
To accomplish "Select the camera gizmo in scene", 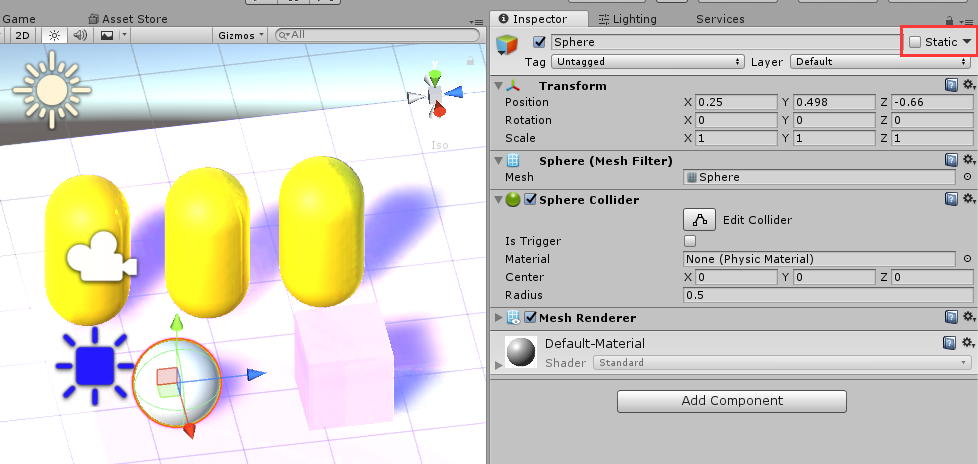I will (x=101, y=256).
